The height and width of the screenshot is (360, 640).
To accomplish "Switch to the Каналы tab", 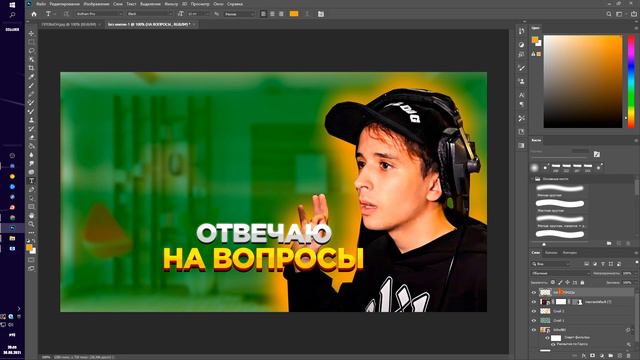I will [551, 253].
